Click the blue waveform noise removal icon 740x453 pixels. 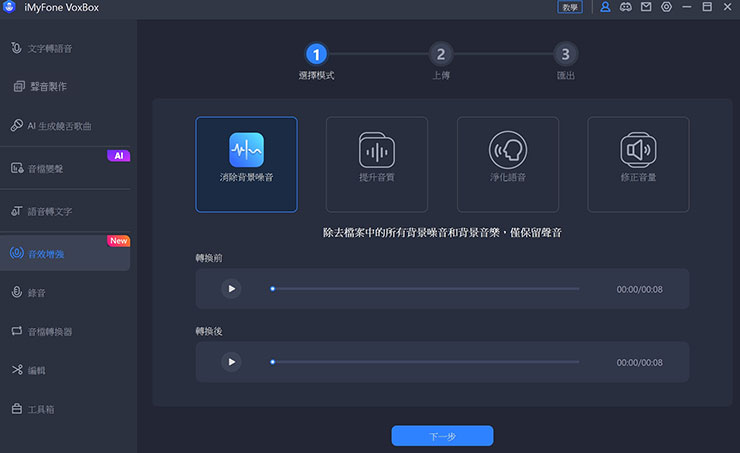pos(246,150)
